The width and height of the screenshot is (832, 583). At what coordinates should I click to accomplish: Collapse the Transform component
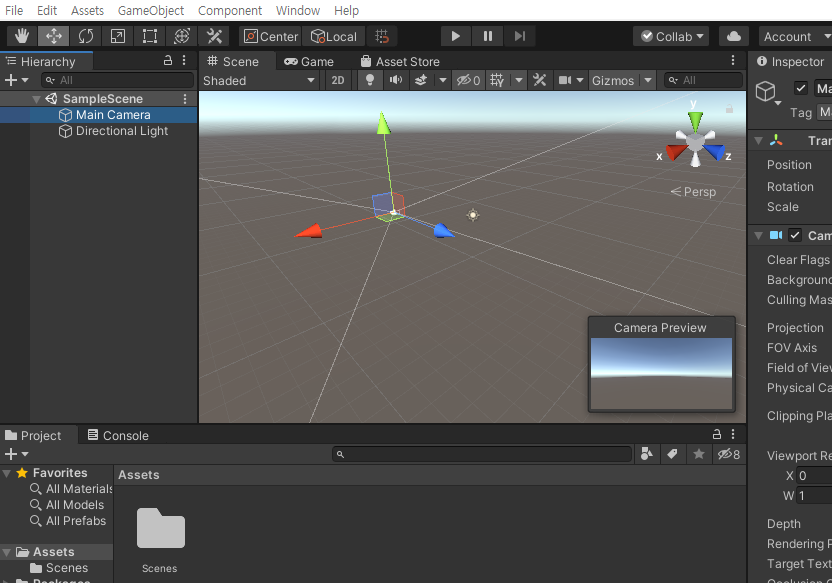click(759, 141)
